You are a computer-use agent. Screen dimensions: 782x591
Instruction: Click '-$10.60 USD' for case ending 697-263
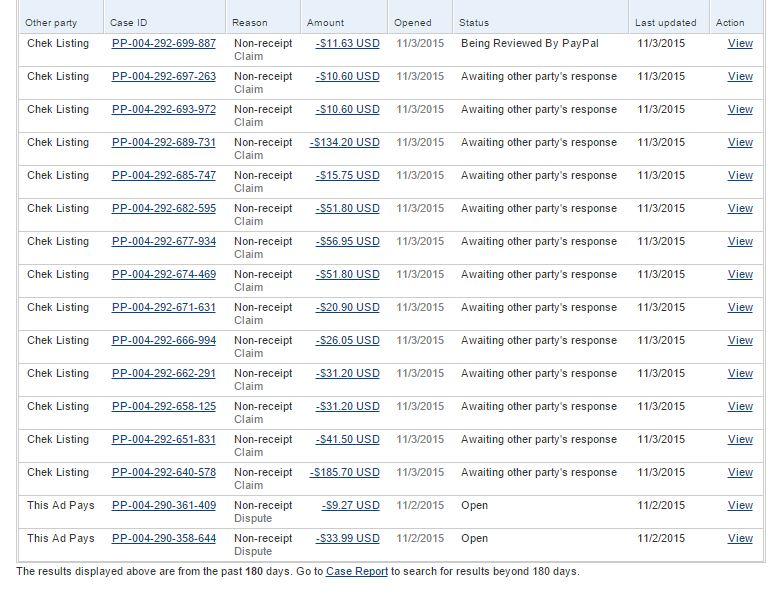pos(348,76)
